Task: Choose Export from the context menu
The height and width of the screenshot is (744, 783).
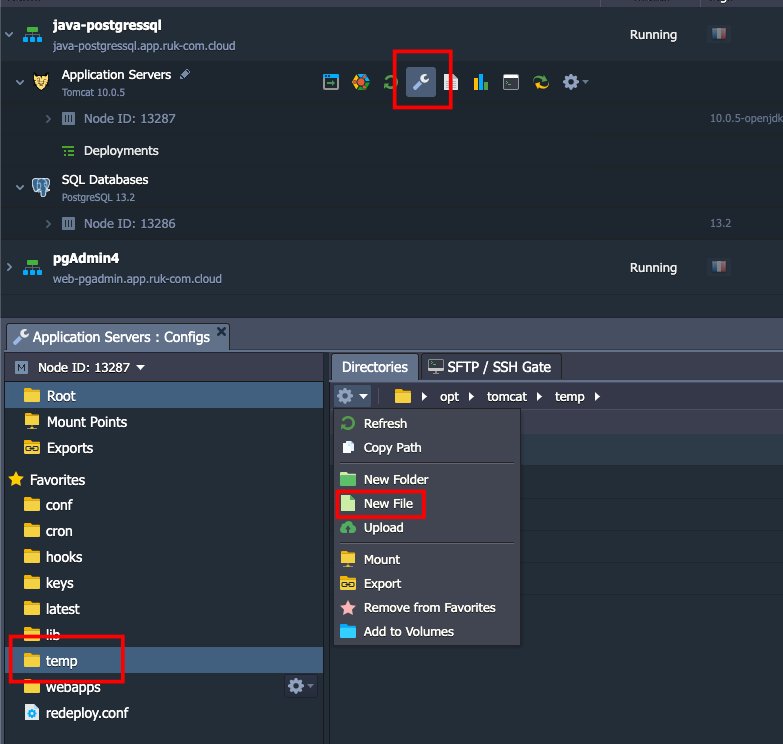Action: 427,583
